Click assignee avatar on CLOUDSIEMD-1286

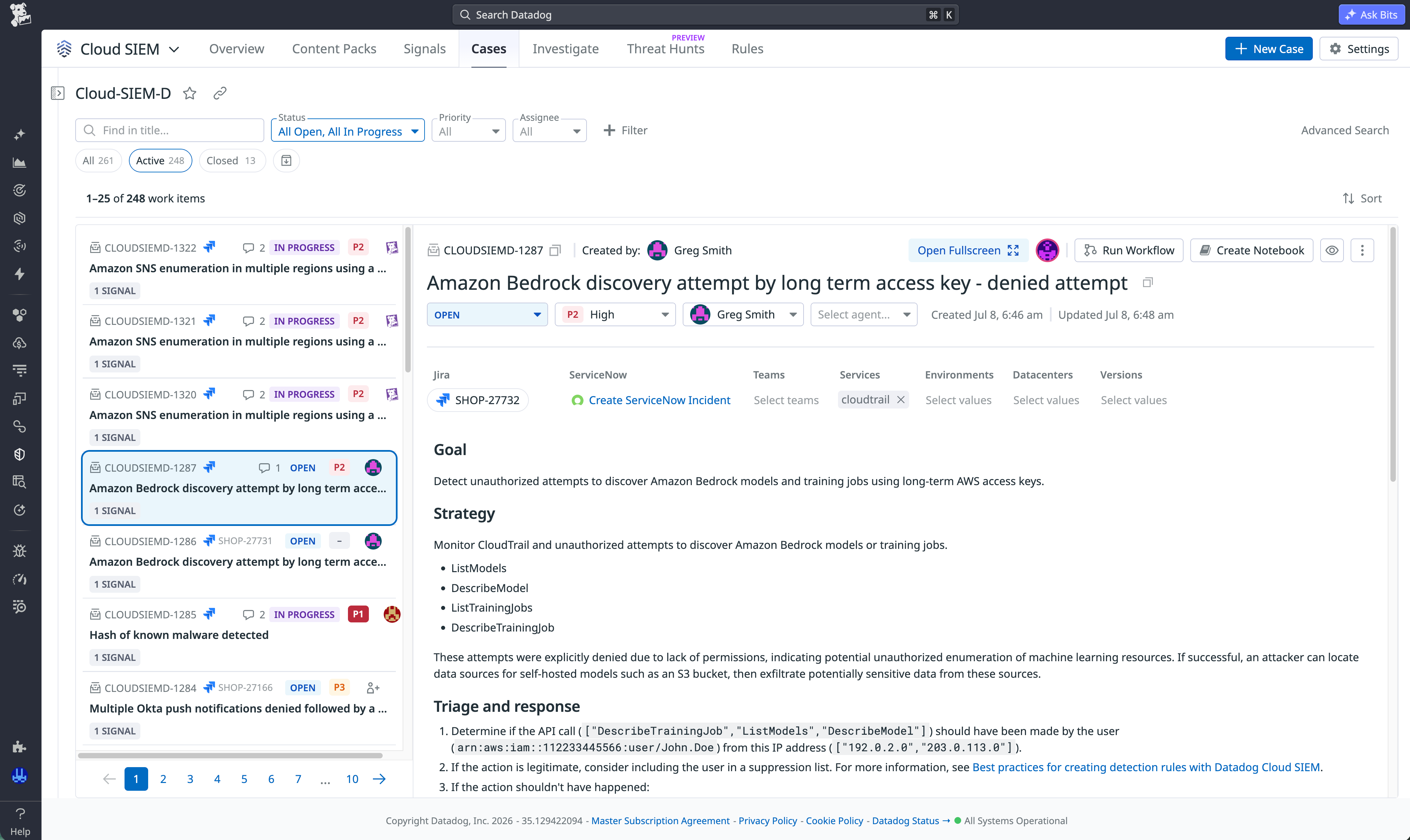point(373,541)
